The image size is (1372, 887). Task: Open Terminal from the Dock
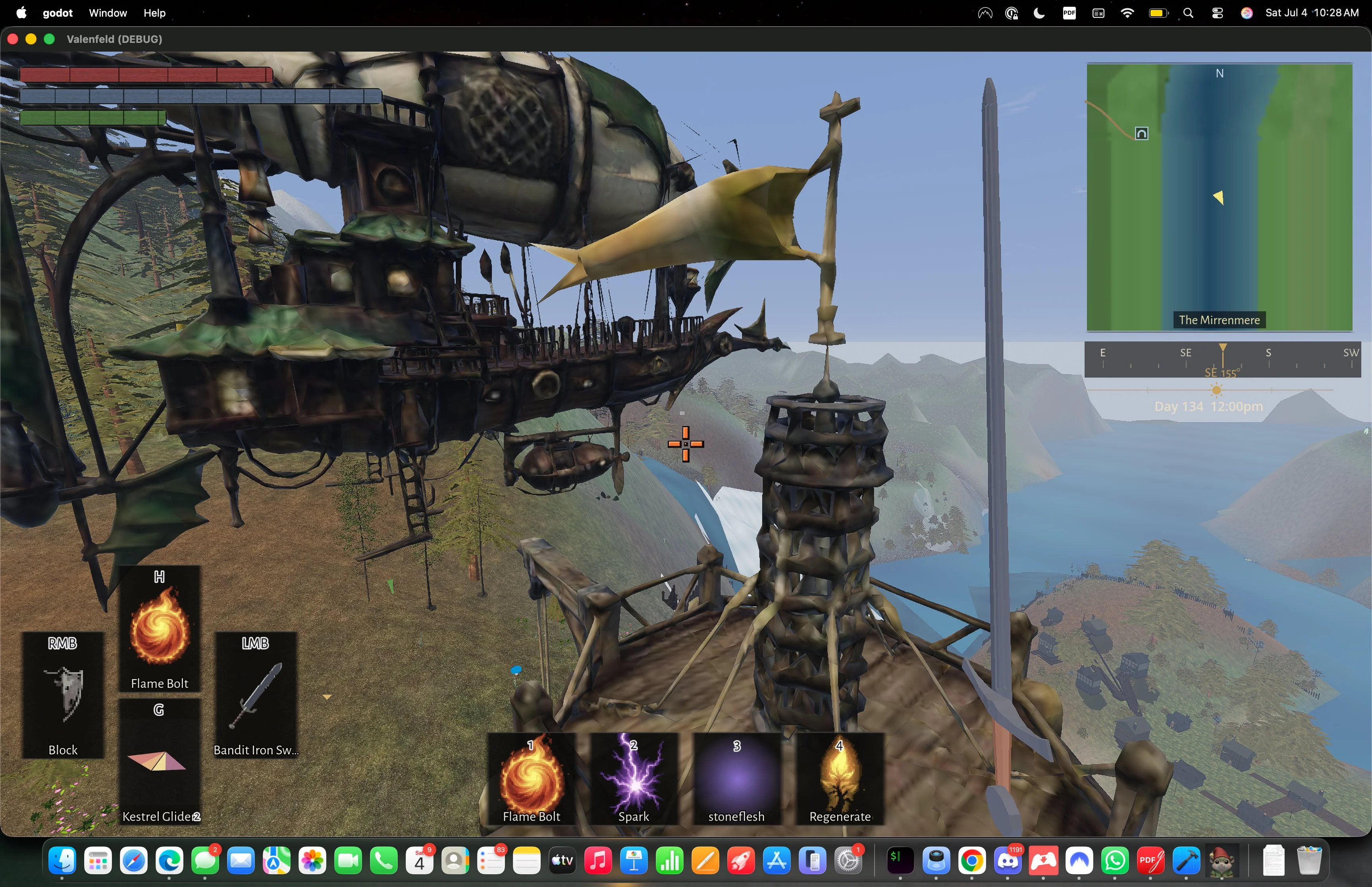point(900,860)
